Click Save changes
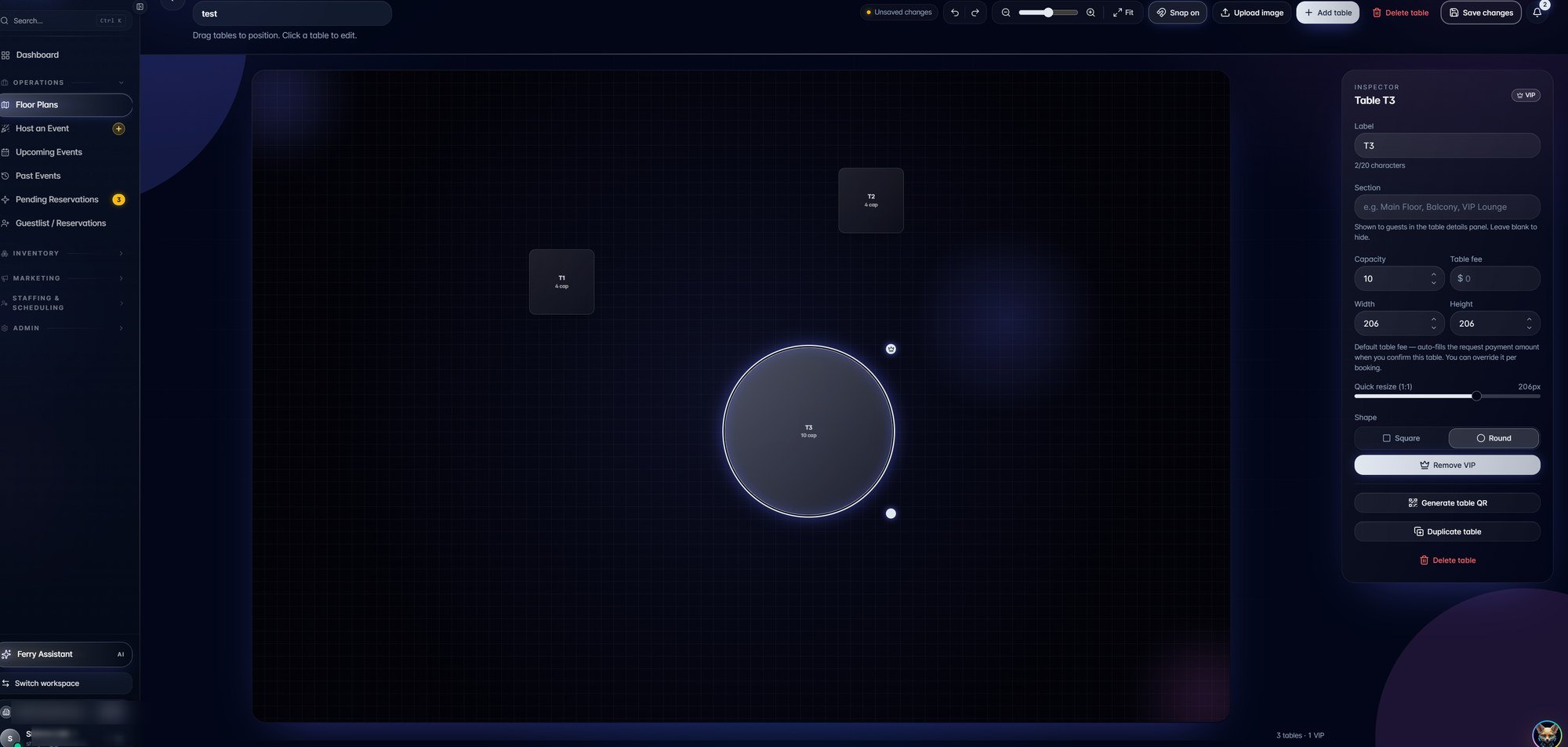The image size is (1568, 747). click(1481, 13)
